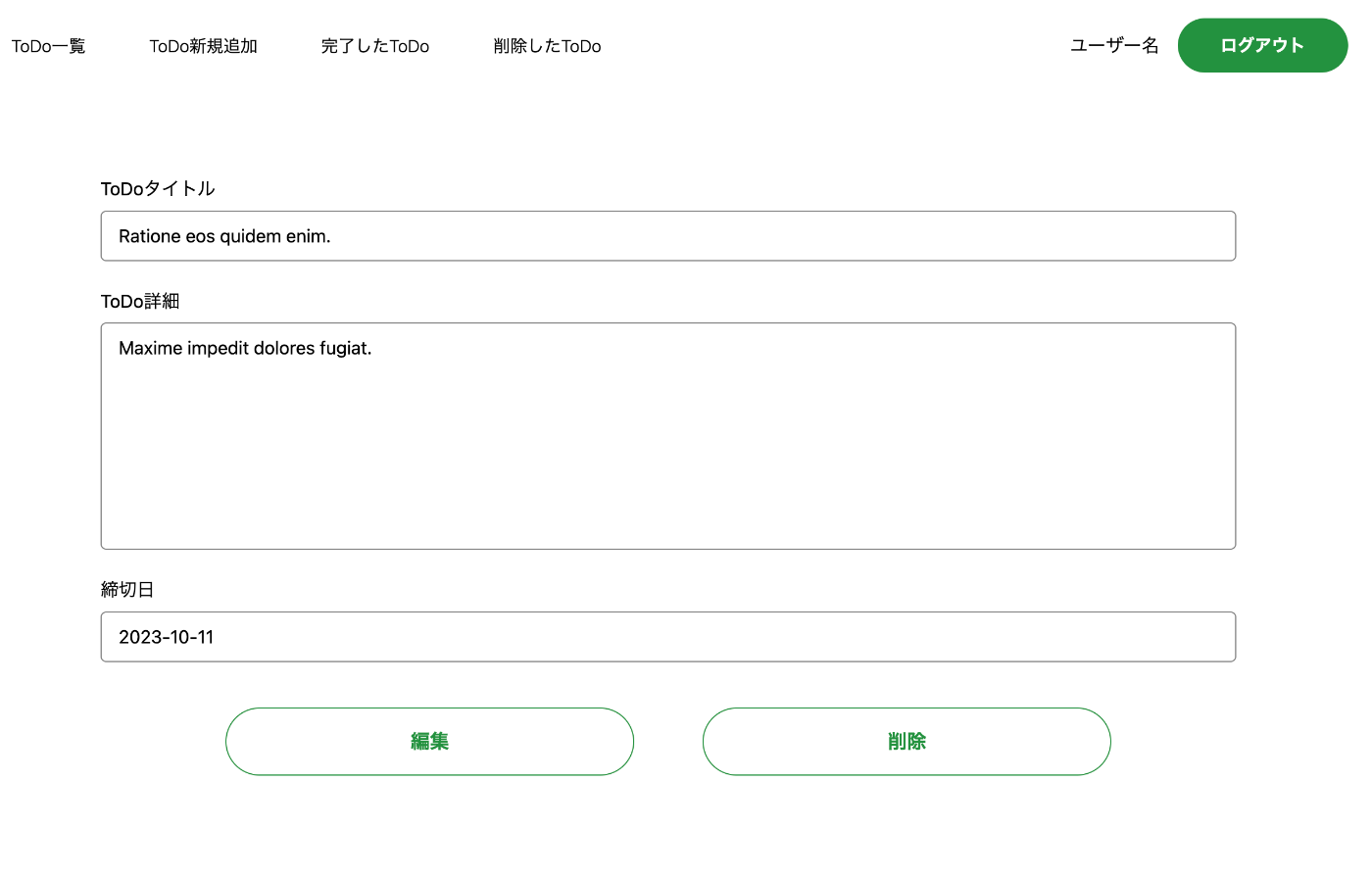Open 削除したToDo in the navigation

click(x=547, y=46)
